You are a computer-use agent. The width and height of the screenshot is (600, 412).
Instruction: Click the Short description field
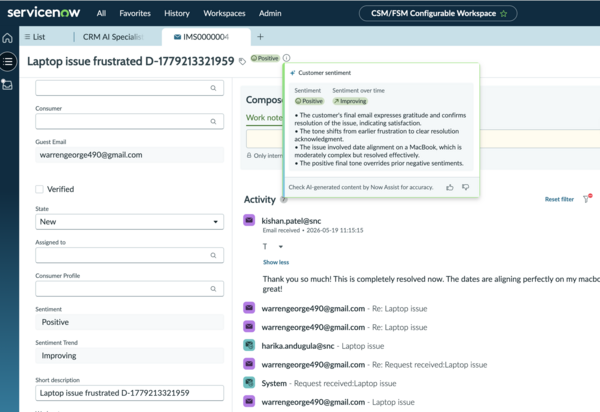tap(129, 393)
